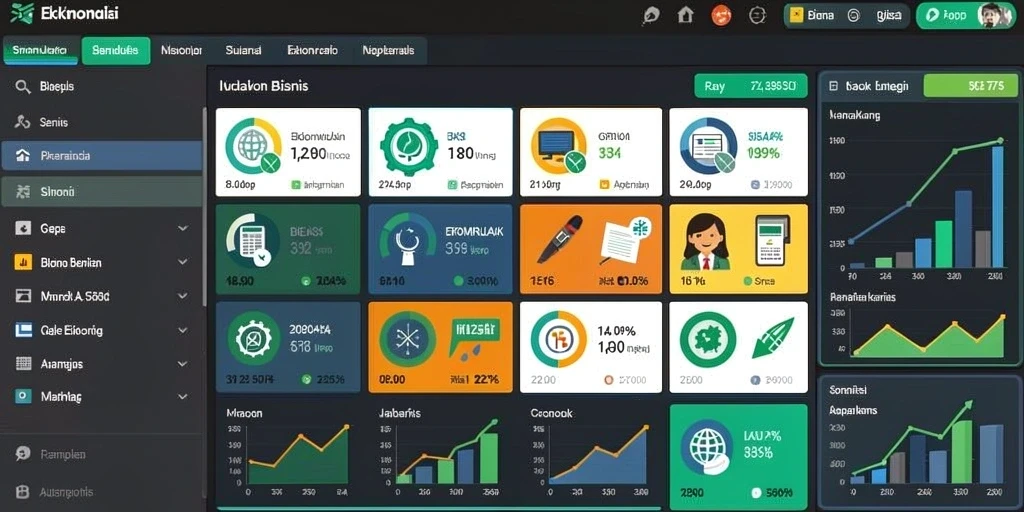Open the computer monitor icon card
The width and height of the screenshot is (1024, 512).
pos(591,152)
